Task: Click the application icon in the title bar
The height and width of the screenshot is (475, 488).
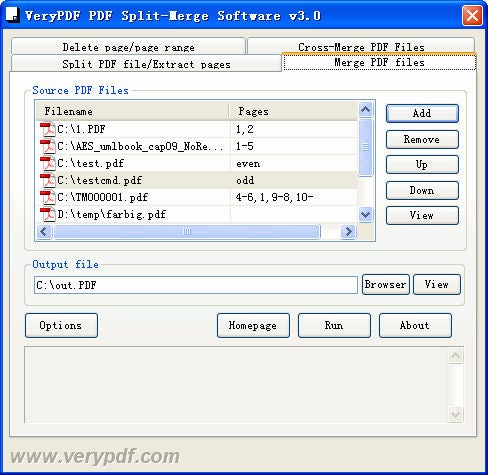Action: [x=13, y=15]
